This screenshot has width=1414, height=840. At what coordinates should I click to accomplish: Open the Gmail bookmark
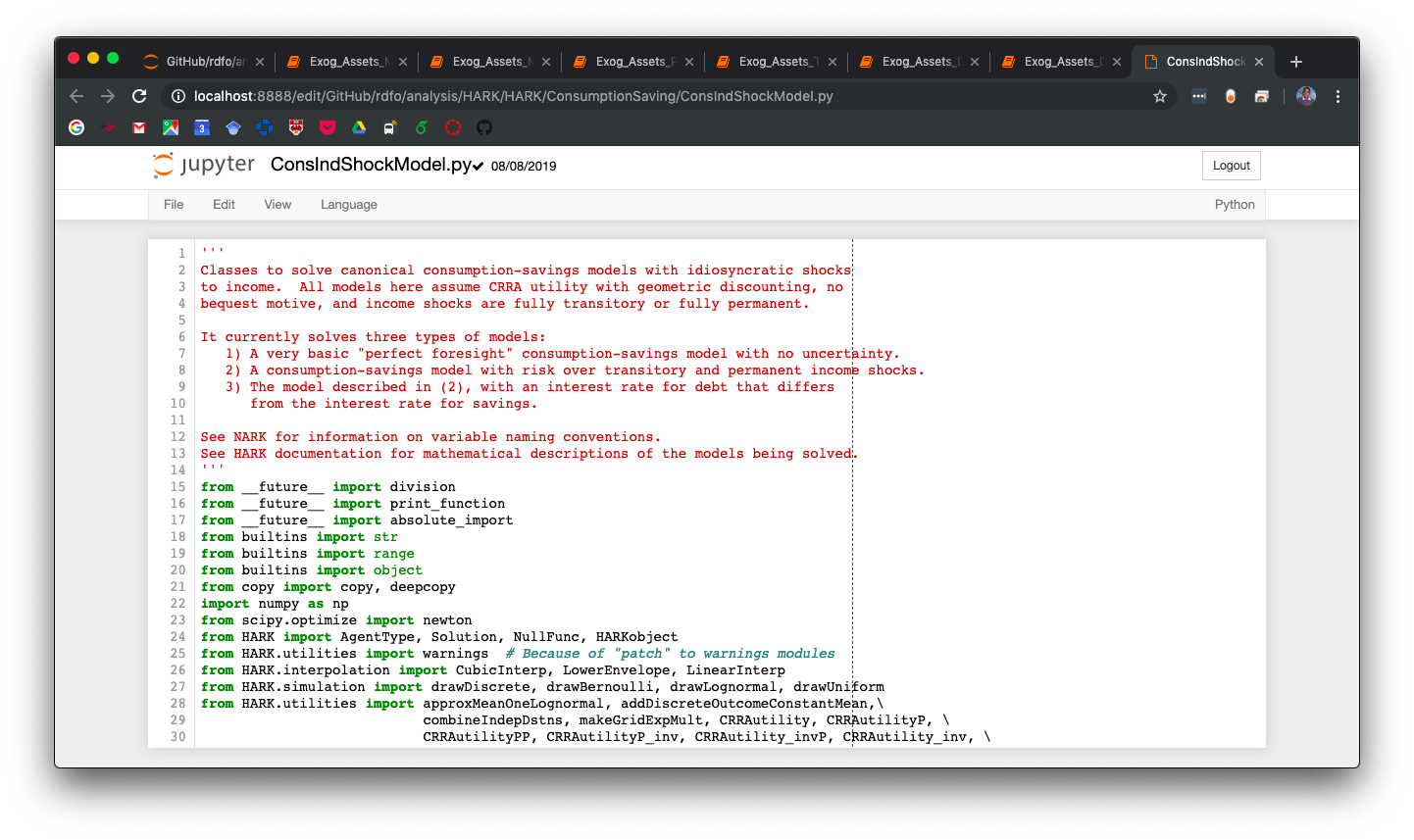point(138,127)
